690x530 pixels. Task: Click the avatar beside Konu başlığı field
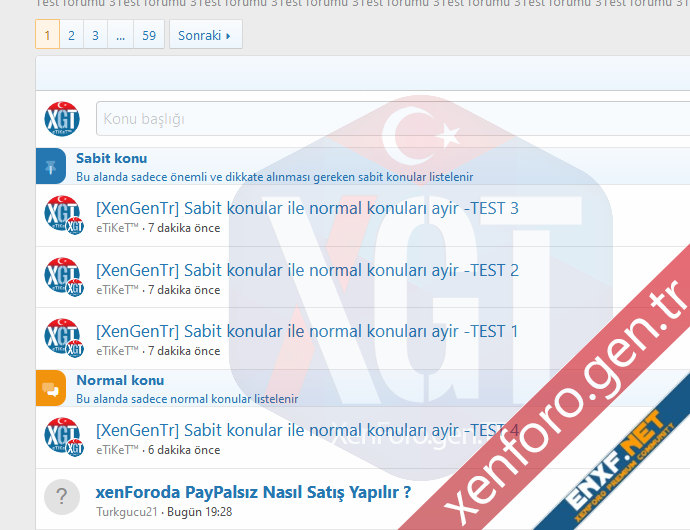[62, 119]
